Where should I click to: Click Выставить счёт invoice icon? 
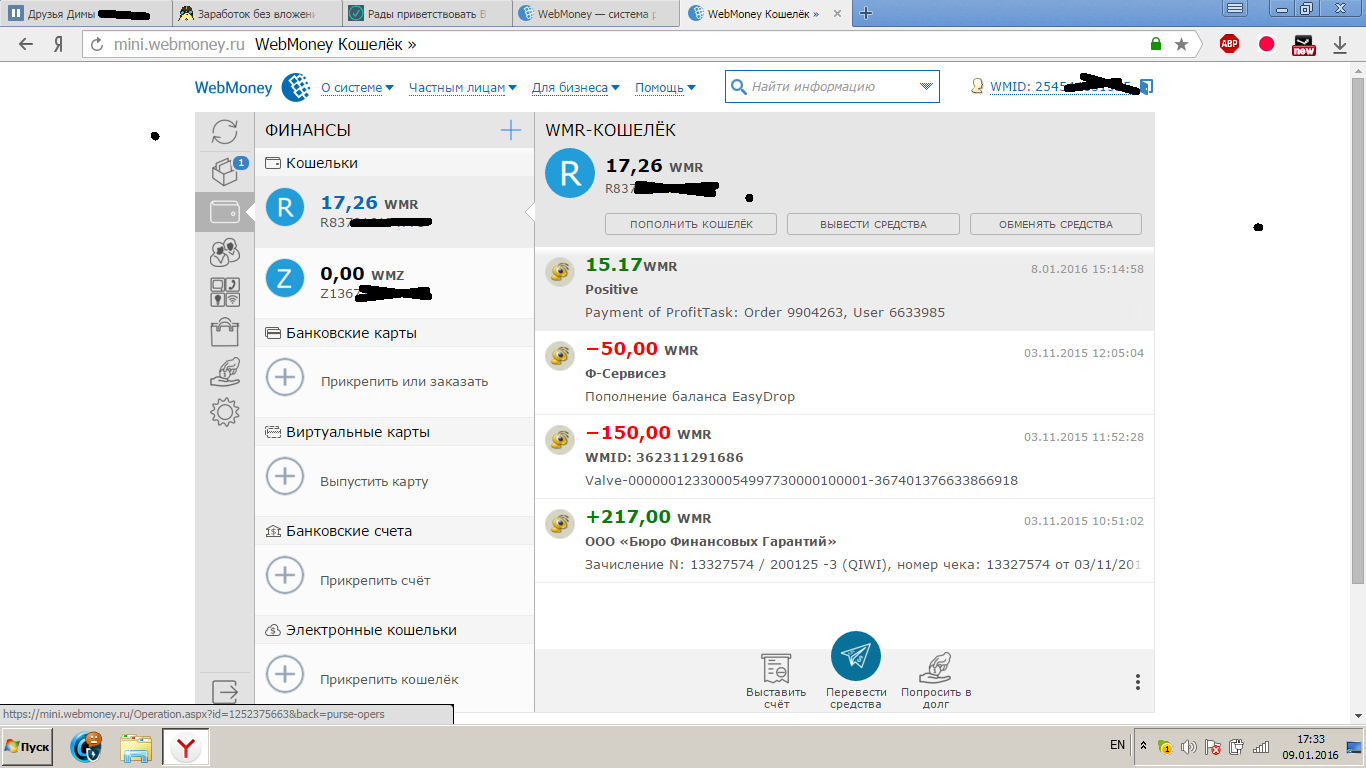tap(776, 667)
